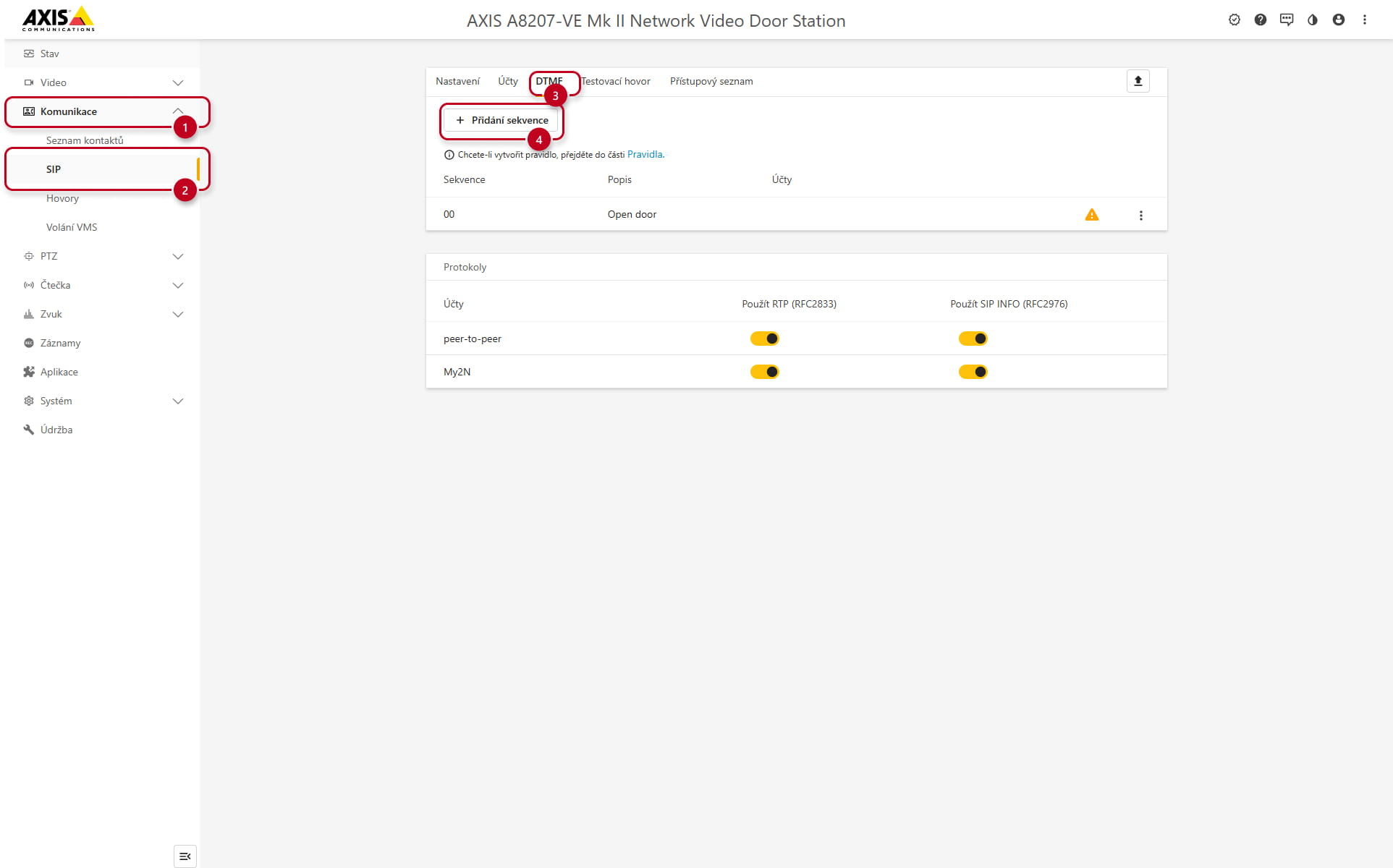This screenshot has width=1393, height=868.
Task: Open the options menu for sequence 00
Action: (x=1141, y=216)
